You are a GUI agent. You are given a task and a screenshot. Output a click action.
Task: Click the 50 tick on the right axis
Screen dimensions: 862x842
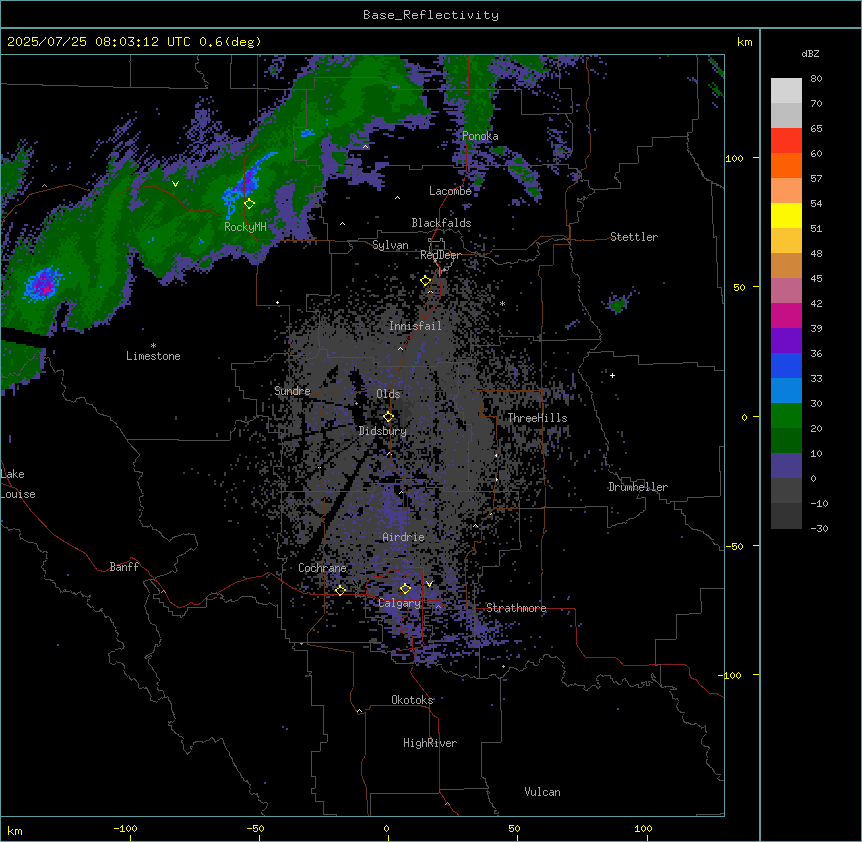pyautogui.click(x=739, y=287)
